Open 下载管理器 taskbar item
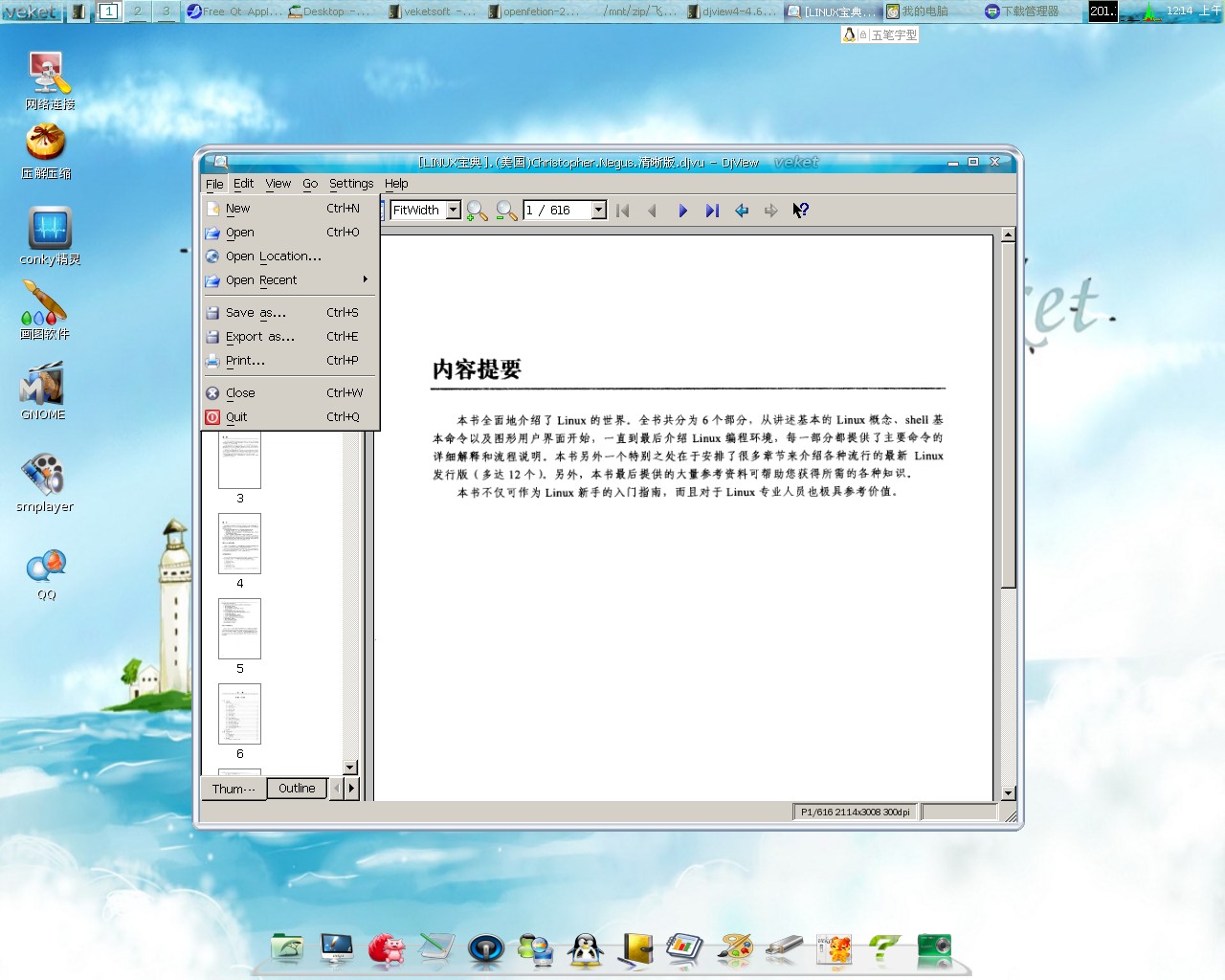 click(1029, 11)
